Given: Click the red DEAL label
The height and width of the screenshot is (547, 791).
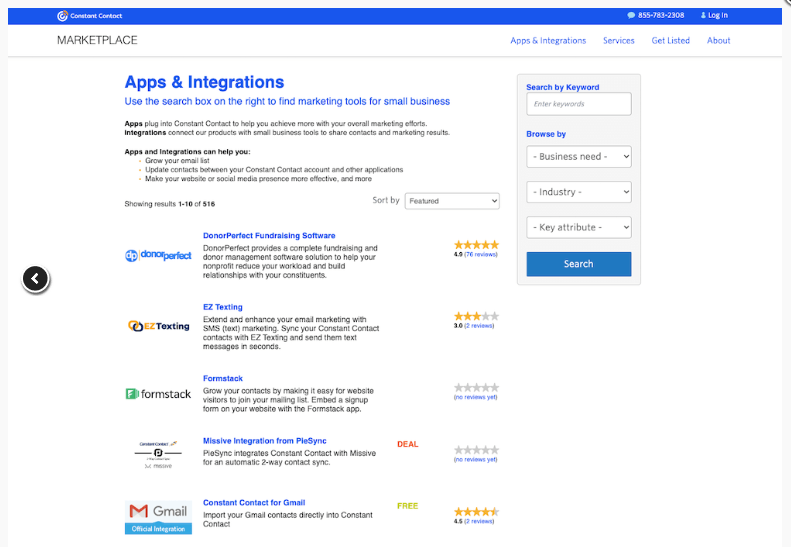Looking at the screenshot, I should pos(408,444).
